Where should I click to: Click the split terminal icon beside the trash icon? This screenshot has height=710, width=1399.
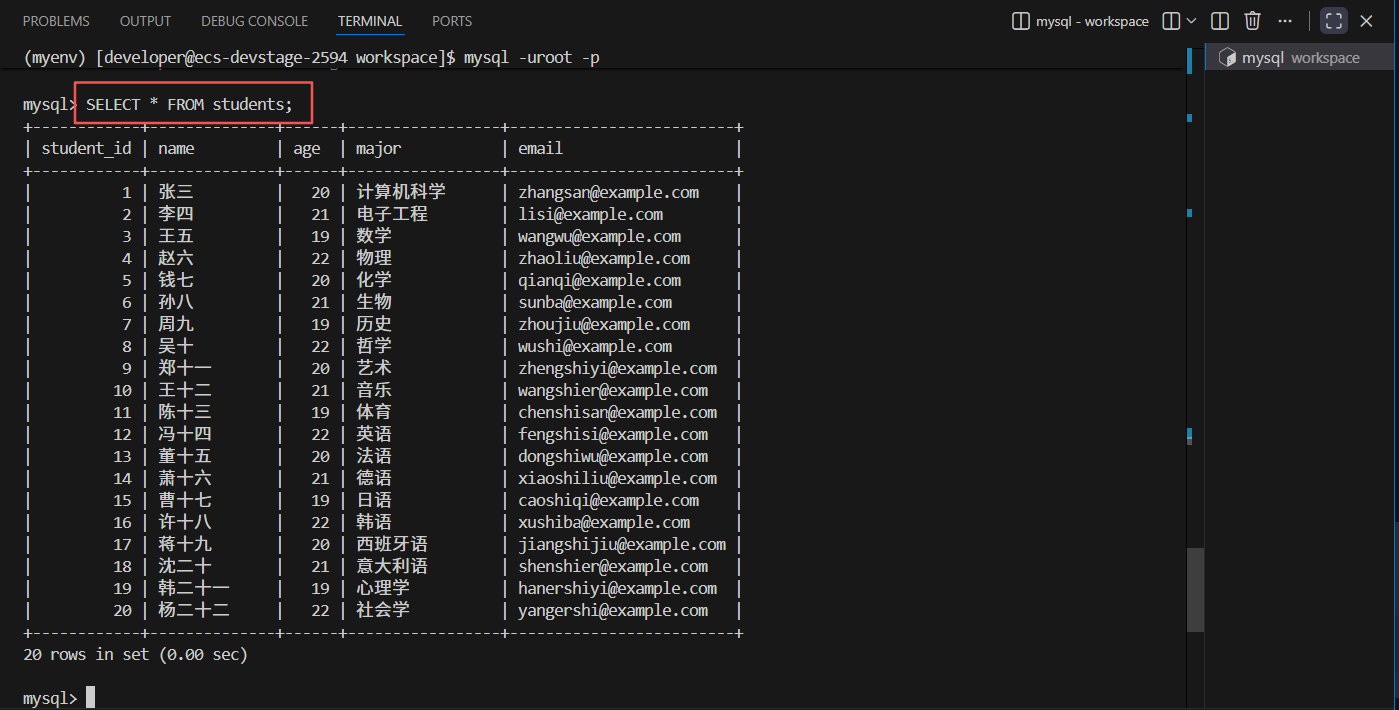pyautogui.click(x=1220, y=21)
